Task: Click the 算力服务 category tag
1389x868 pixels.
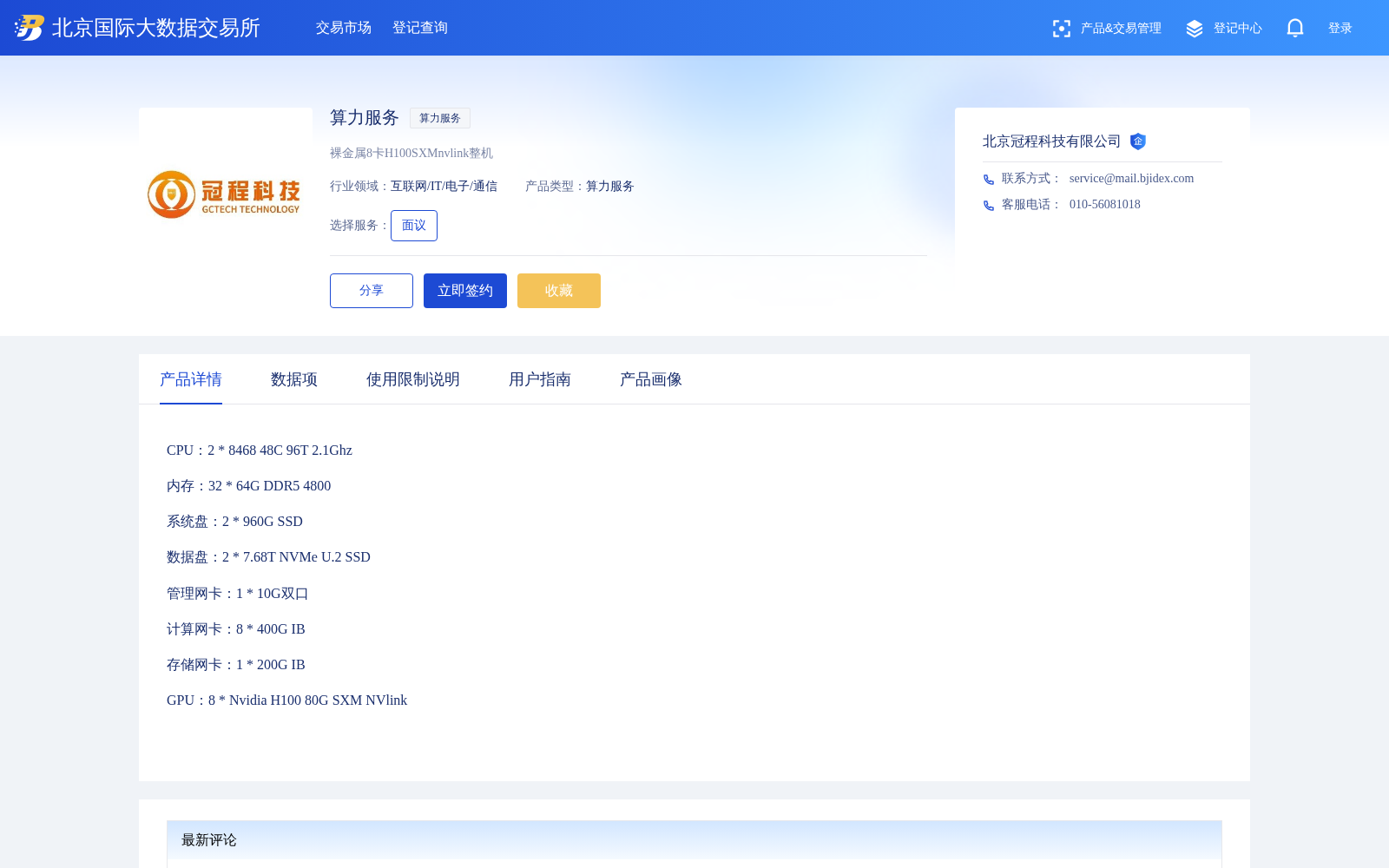Action: [x=440, y=118]
